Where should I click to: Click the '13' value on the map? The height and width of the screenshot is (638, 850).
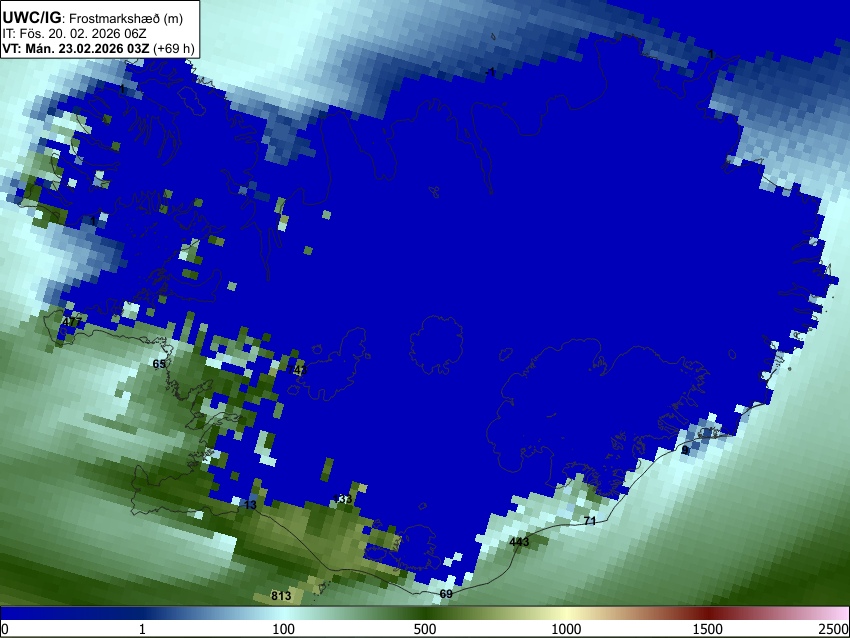250,505
